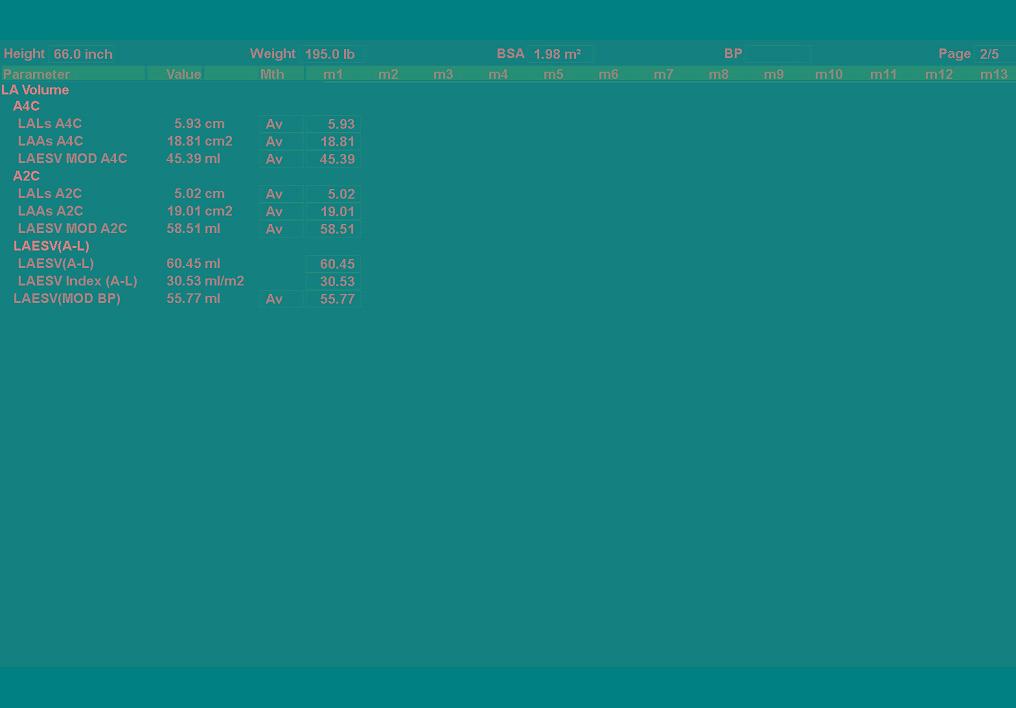This screenshot has width=1016, height=708.
Task: Open the Page 2/5 selector
Action: (992, 54)
